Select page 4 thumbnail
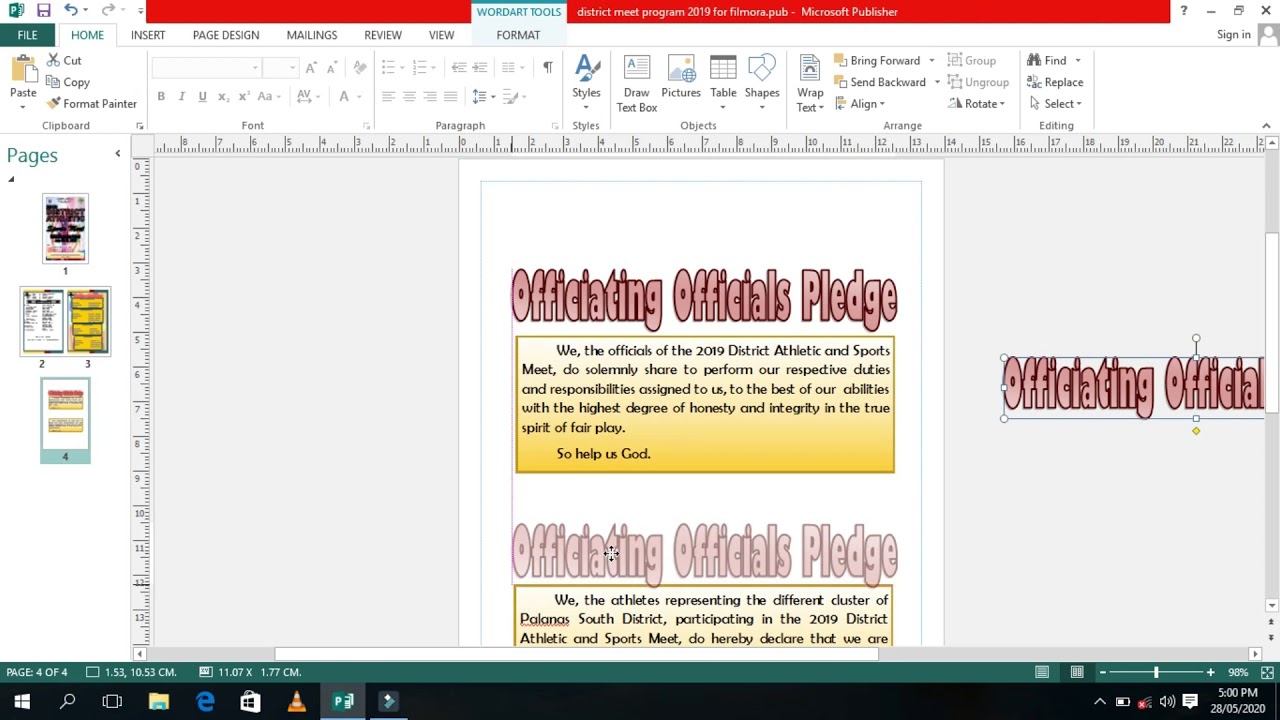Viewport: 1280px width, 720px height. pos(65,416)
